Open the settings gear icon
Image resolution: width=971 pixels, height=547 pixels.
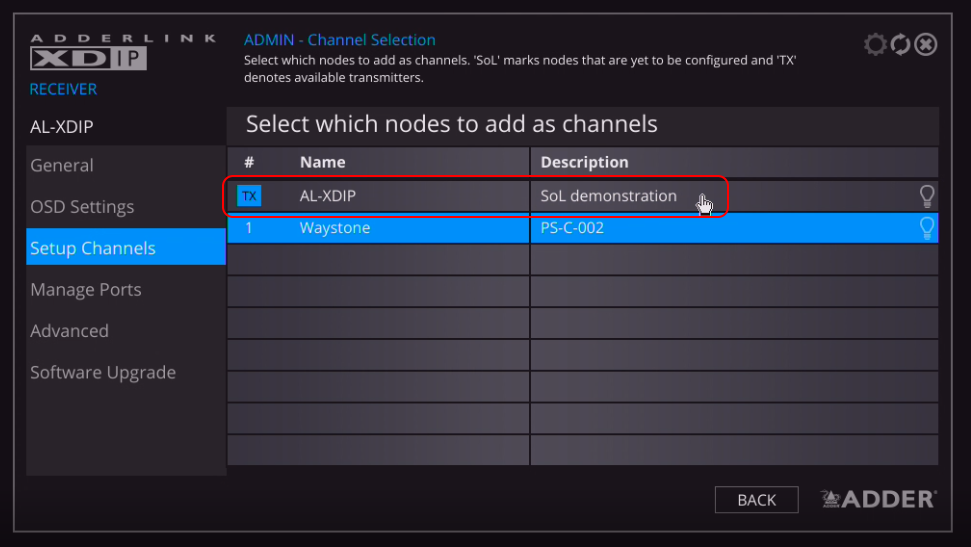(x=875, y=44)
